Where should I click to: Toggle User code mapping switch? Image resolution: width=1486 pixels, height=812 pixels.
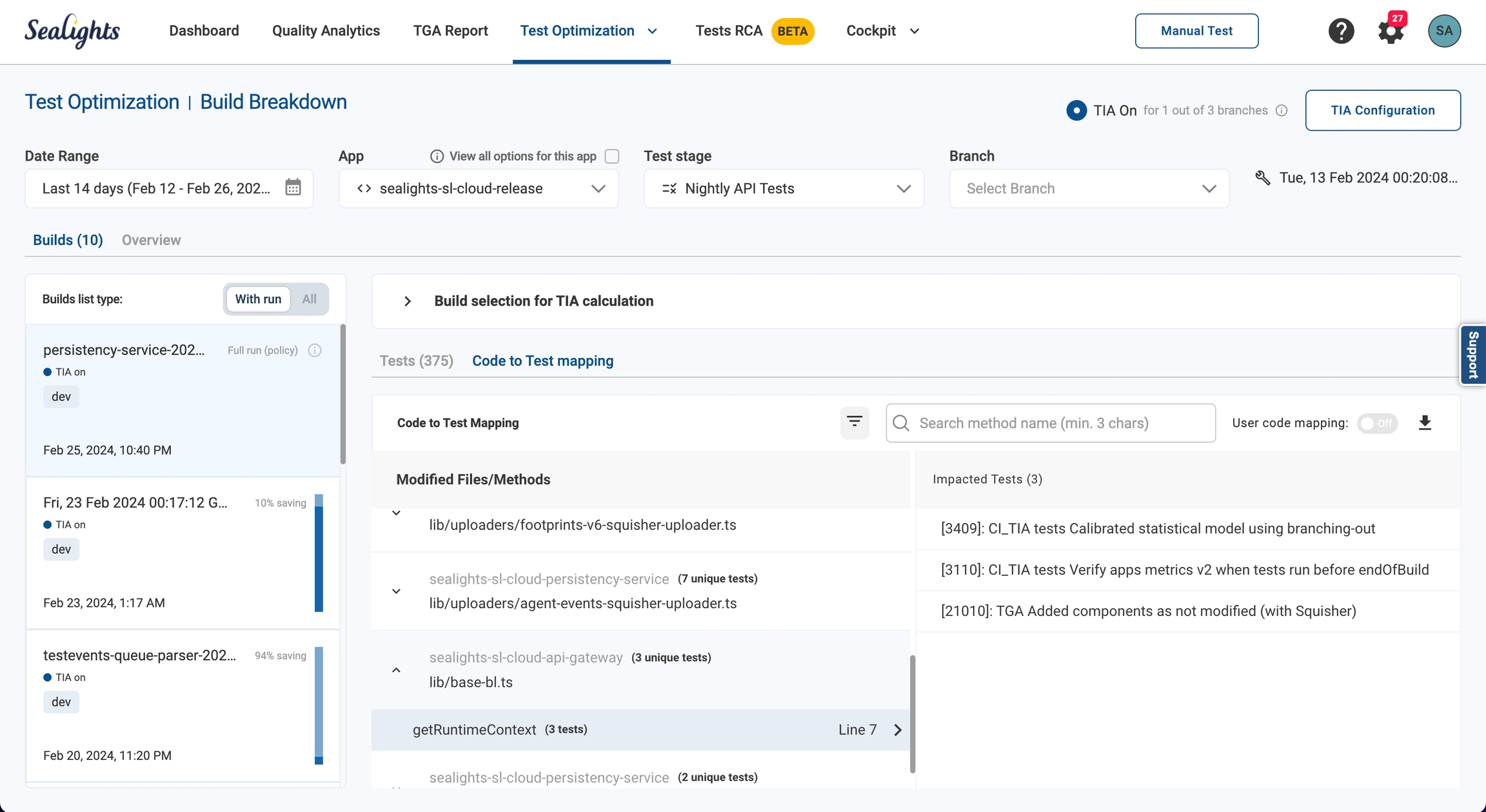click(x=1377, y=423)
